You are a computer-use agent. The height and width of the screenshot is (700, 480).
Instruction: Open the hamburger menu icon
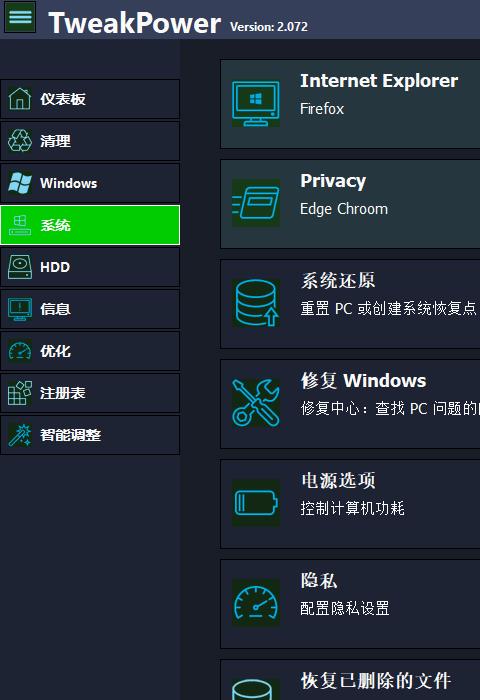point(20,17)
